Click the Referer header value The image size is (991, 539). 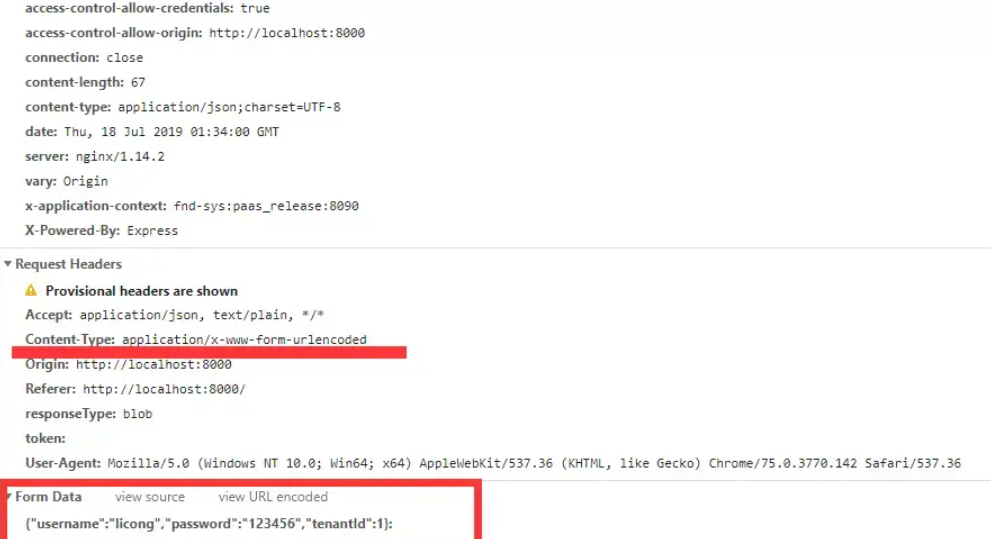click(164, 389)
